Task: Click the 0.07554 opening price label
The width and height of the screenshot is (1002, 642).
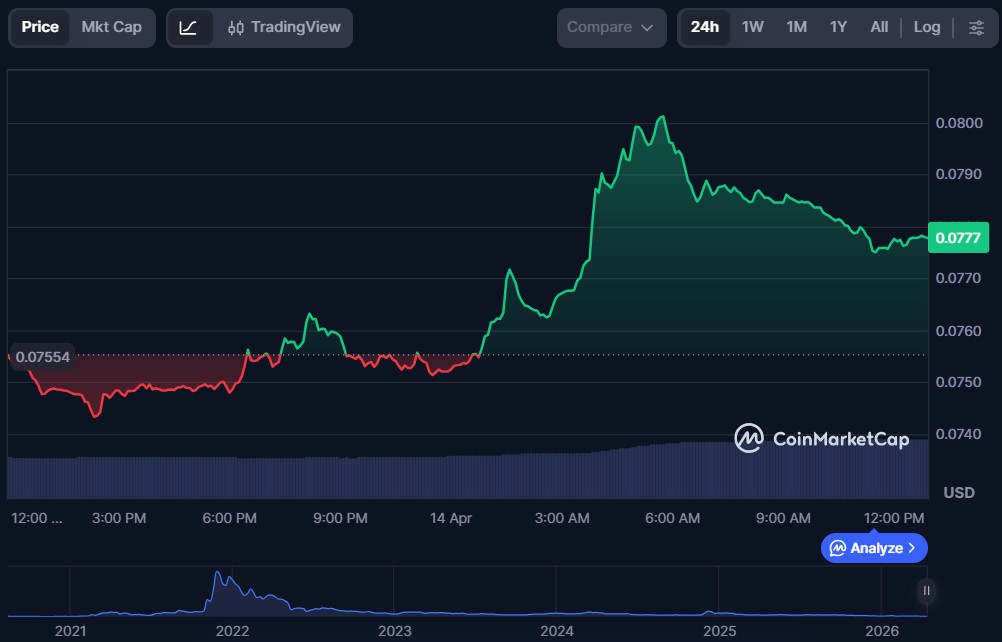Action: click(41, 357)
